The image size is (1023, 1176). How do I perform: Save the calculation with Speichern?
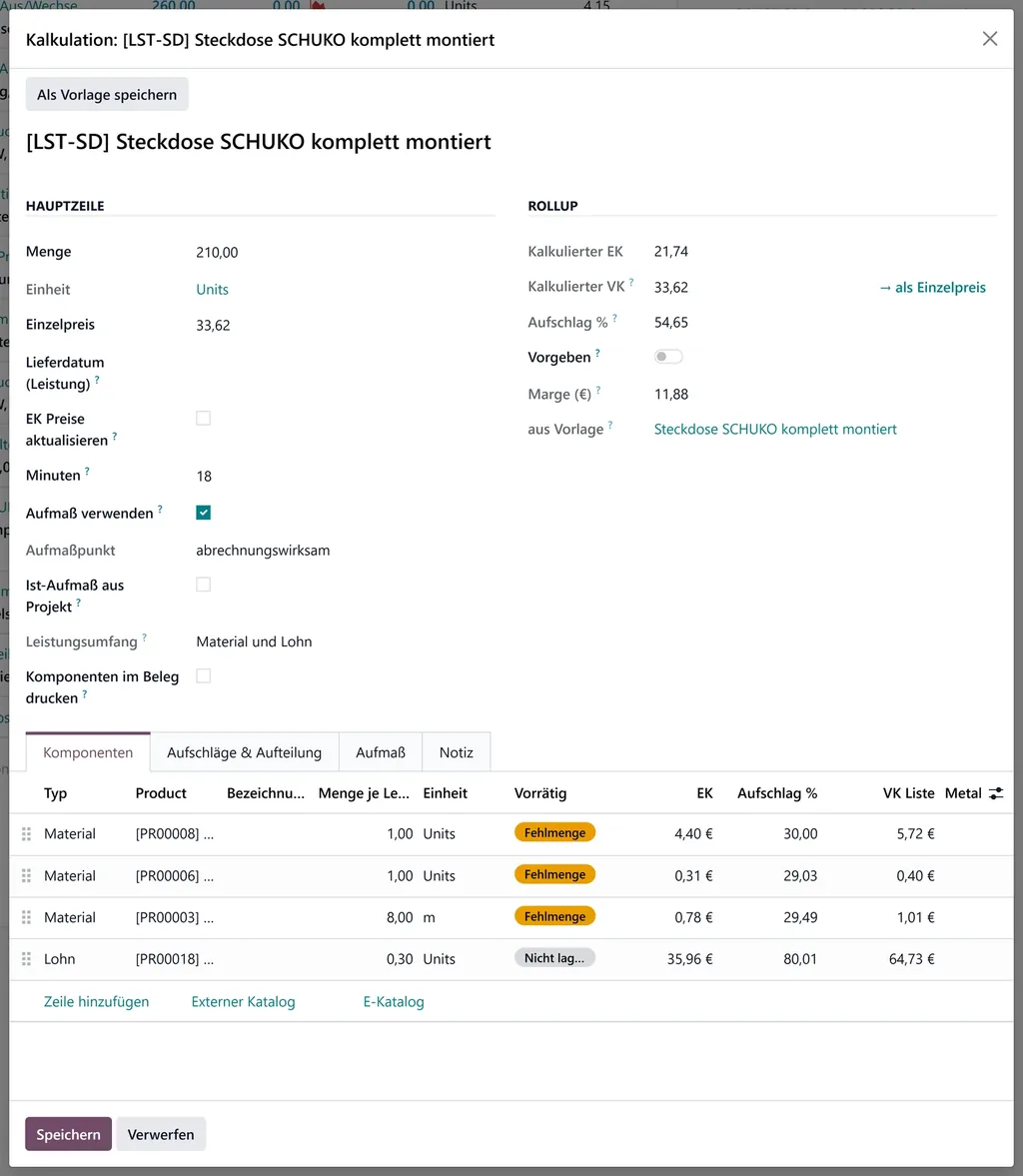[68, 1134]
